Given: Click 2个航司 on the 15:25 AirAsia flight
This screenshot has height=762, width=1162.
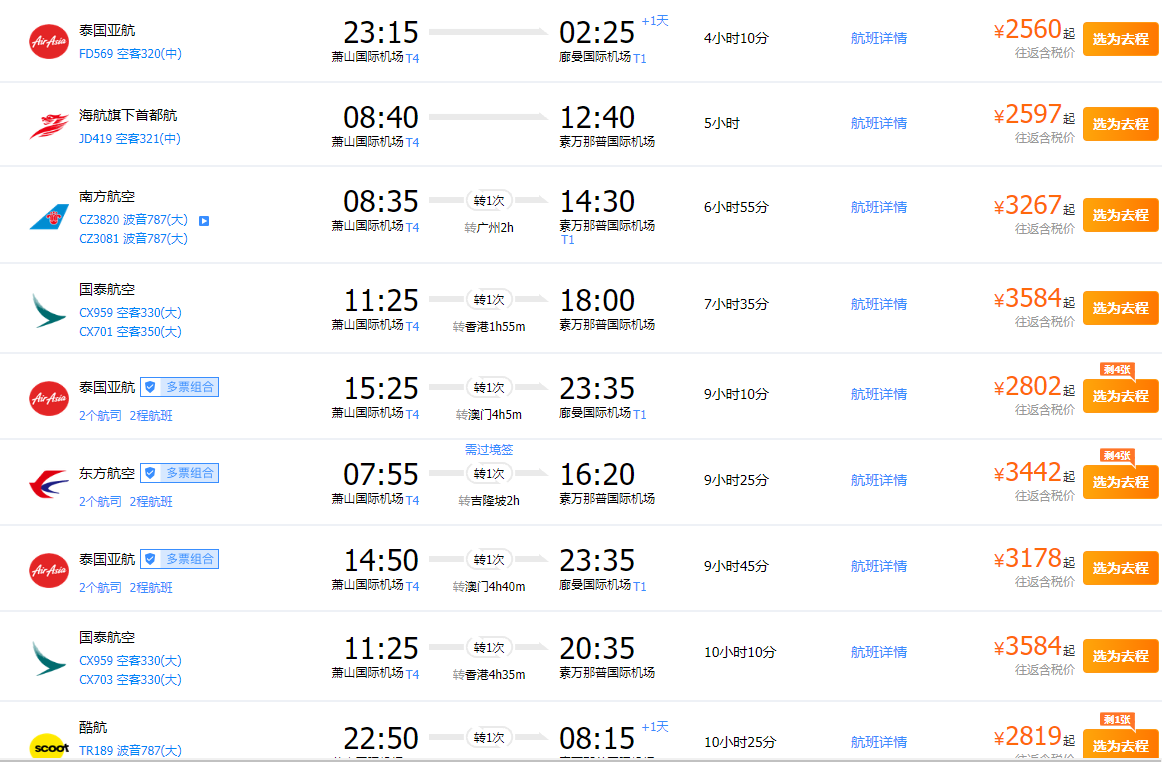Looking at the screenshot, I should click(x=100, y=415).
